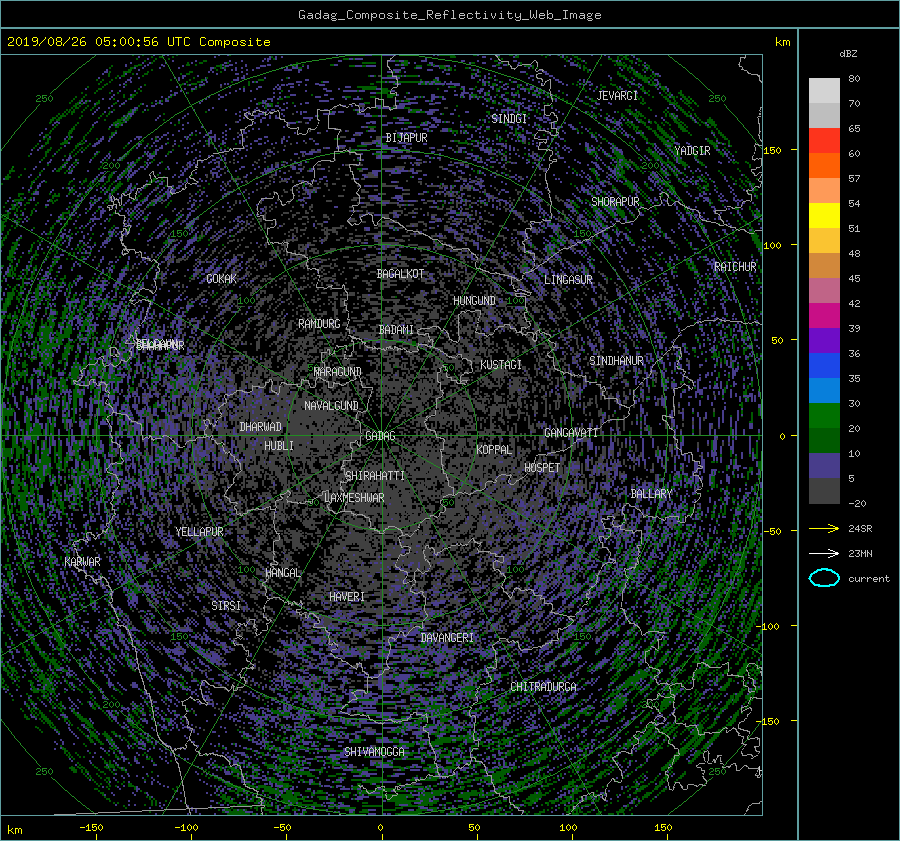
Task: Click the KARWAR city label
Action: click(82, 562)
